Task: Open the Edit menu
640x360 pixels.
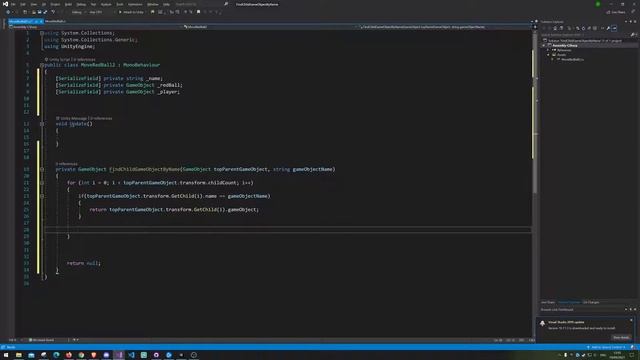Action: [x=23, y=4]
